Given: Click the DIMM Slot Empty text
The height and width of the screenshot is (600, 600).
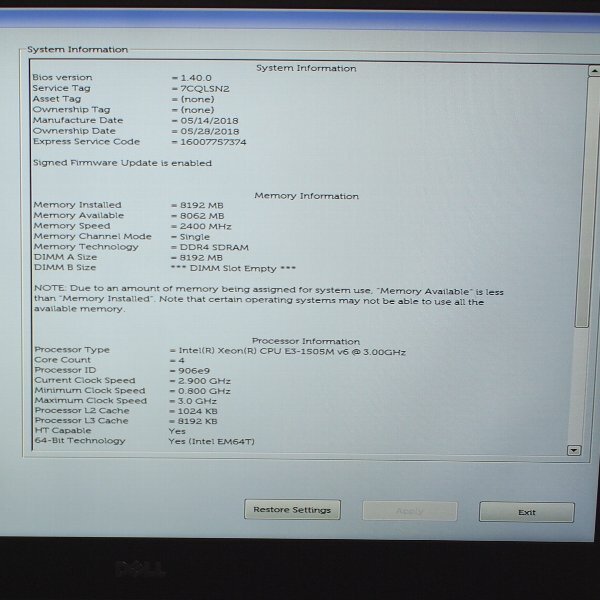Looking at the screenshot, I should [x=233, y=268].
